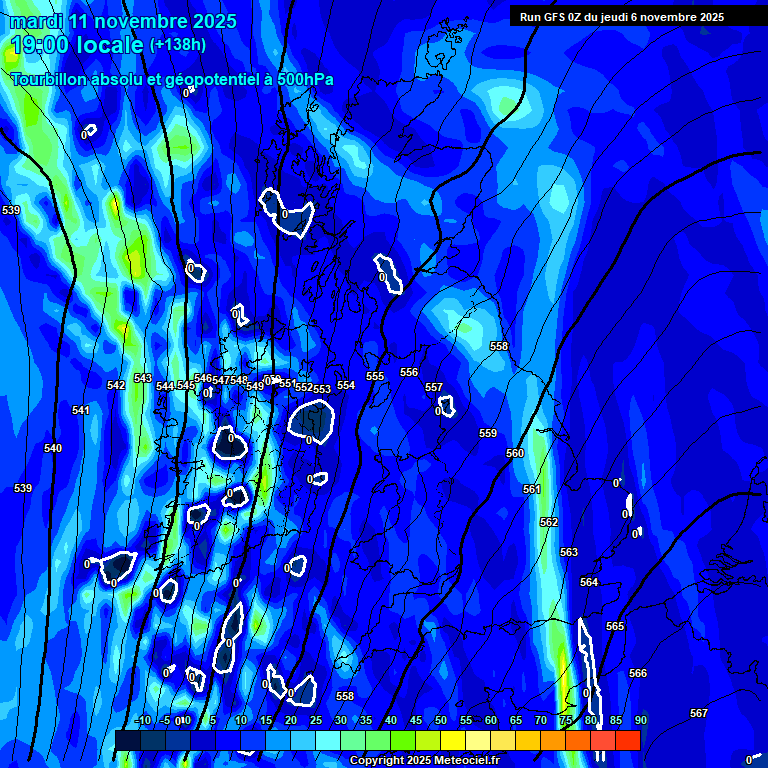Screen dimensions: 768x768
Task: Click the 567 contour label at lower right
Action: click(699, 713)
